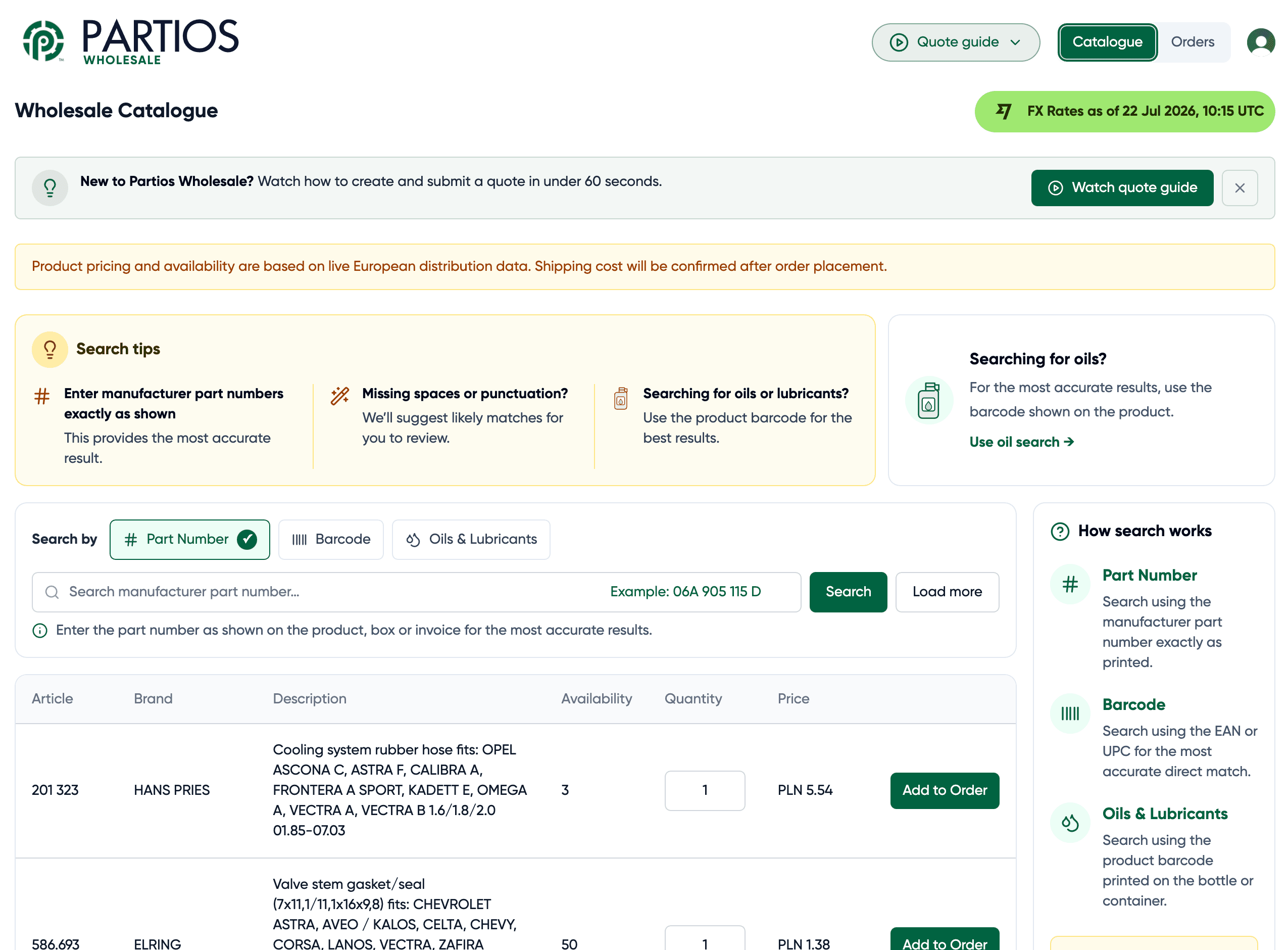1288x950 pixels.
Task: Click the info icon under search field
Action: [40, 630]
